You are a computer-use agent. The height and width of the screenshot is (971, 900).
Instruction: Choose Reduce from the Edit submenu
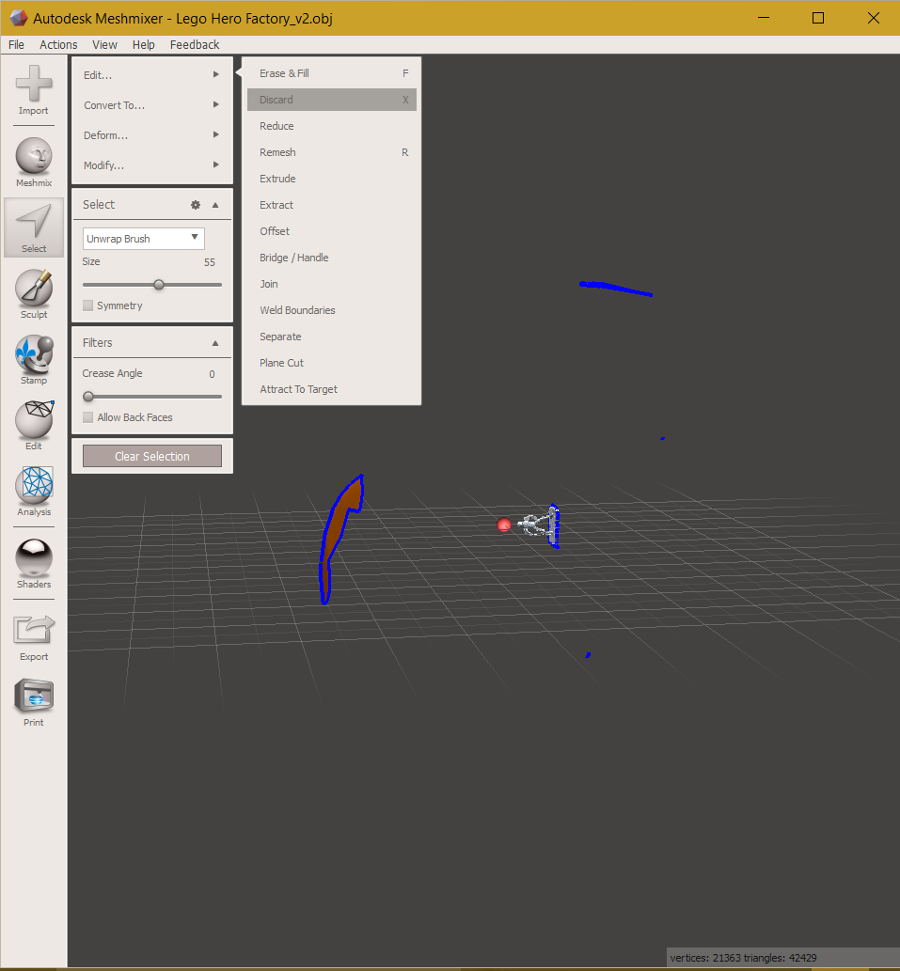tap(332, 126)
